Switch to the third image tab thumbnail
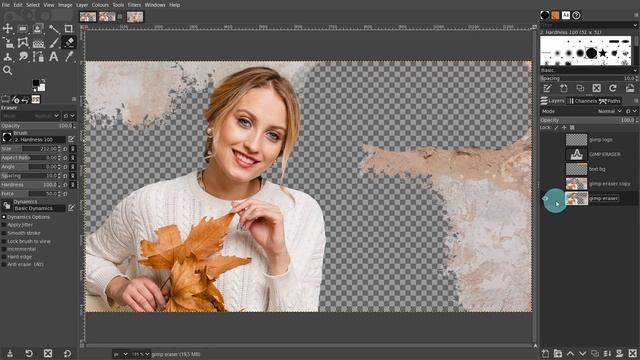640x360 pixels. click(x=135, y=17)
